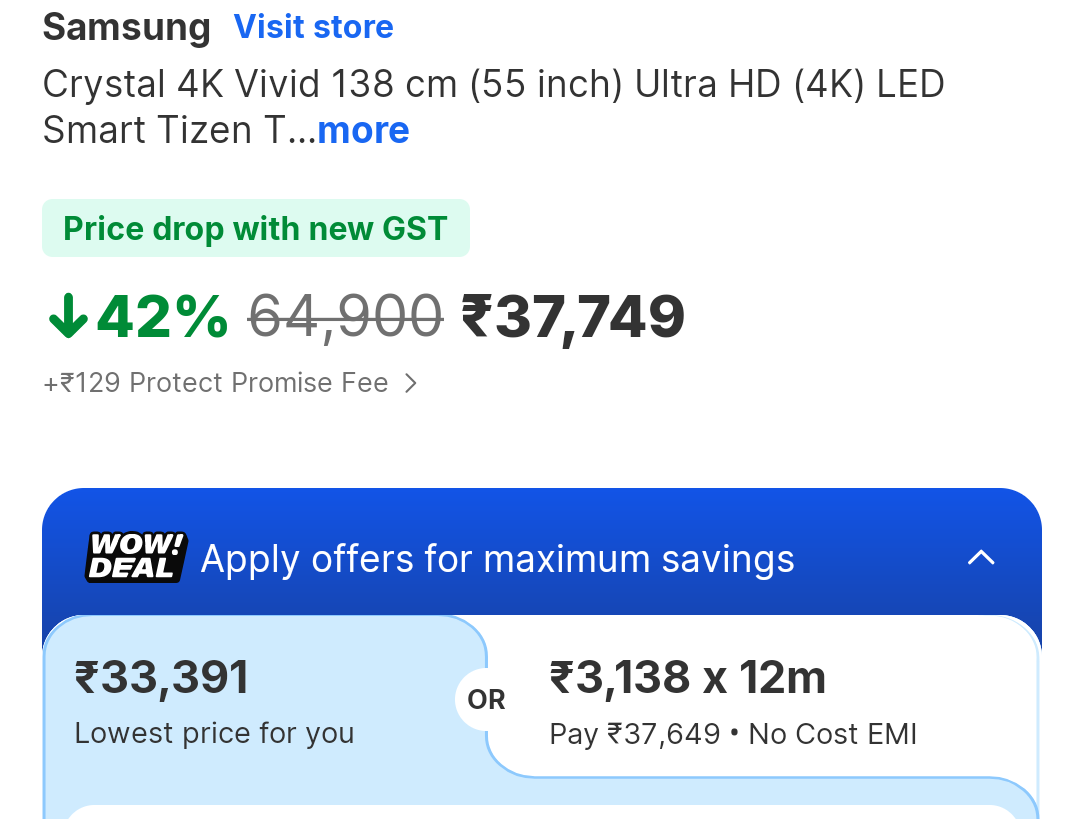This screenshot has height=819, width=1084.
Task: Tap the +₹129 Protect Promise Fee text
Action: pos(216,383)
